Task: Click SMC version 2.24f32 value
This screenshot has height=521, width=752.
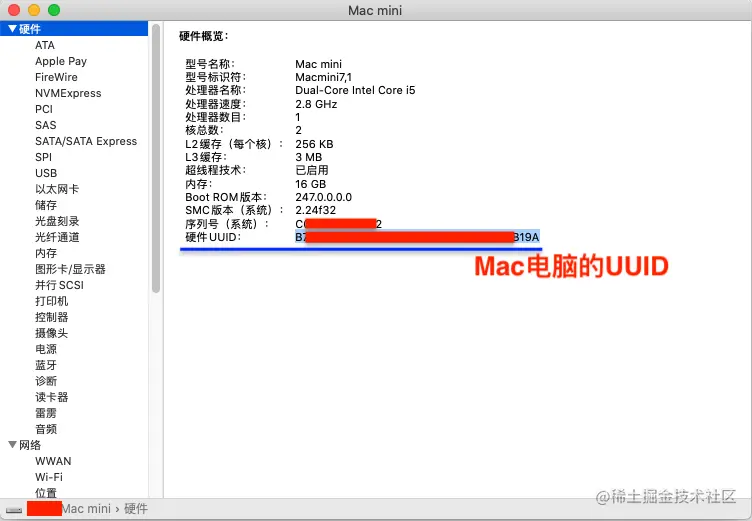Action: tap(316, 210)
